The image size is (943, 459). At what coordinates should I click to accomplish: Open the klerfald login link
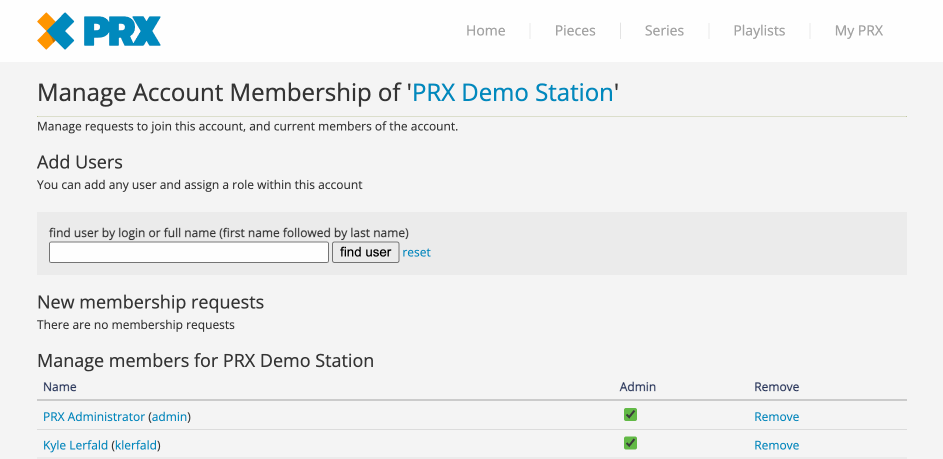[136, 446]
